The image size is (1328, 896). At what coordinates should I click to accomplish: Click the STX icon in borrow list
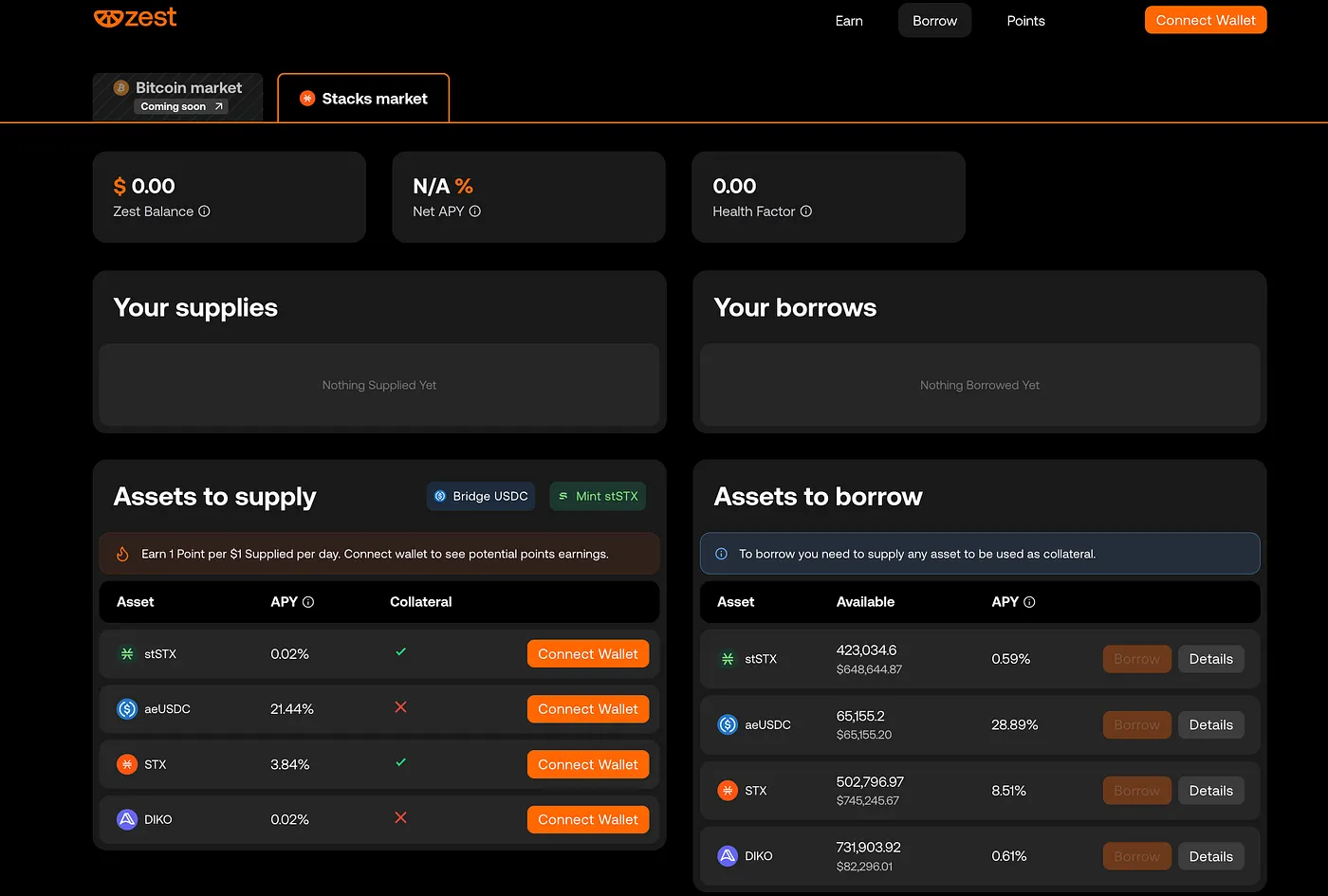point(728,791)
